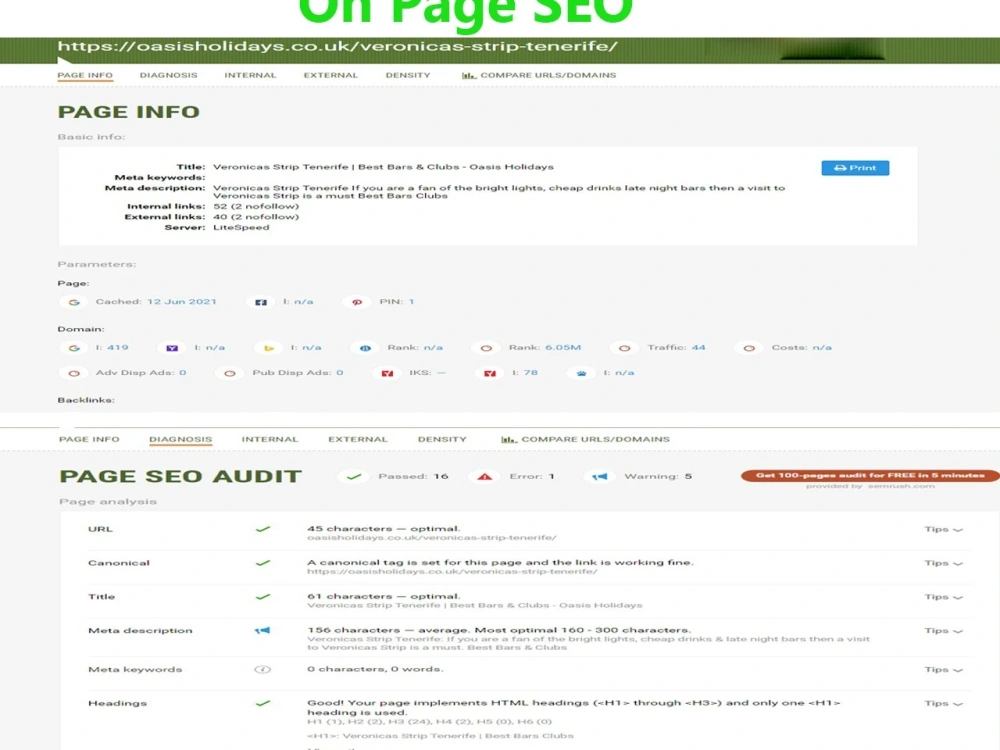Viewport: 1000px width, 750px height.
Task: Open the upper DIAGNOSIS tab
Action: pos(168,75)
